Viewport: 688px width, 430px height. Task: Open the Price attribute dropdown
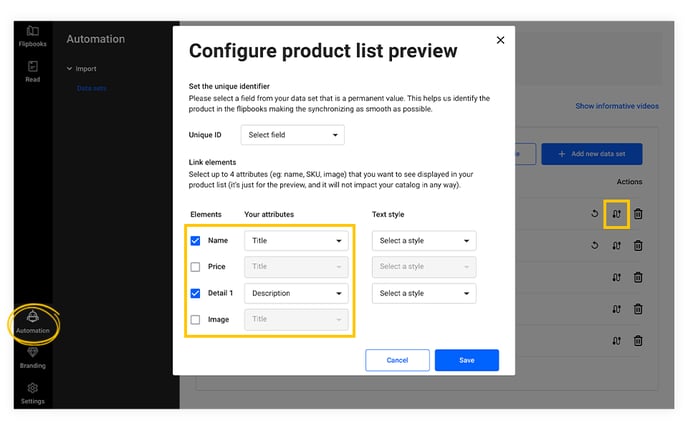pos(296,266)
